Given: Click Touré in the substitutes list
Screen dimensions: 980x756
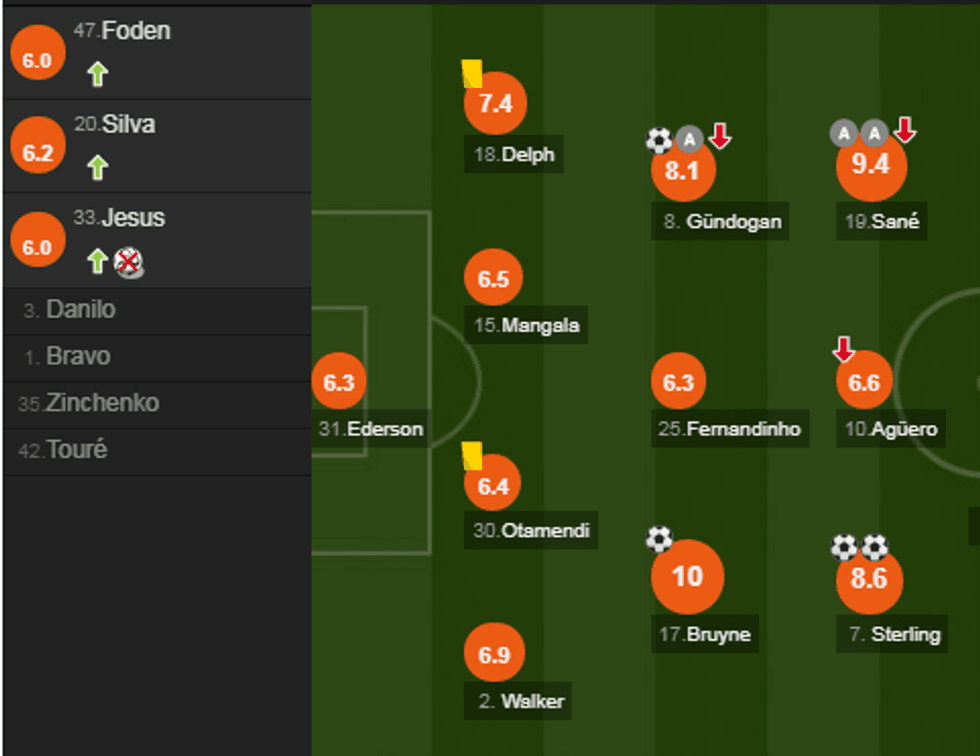Looking at the screenshot, I should pyautogui.click(x=76, y=450).
